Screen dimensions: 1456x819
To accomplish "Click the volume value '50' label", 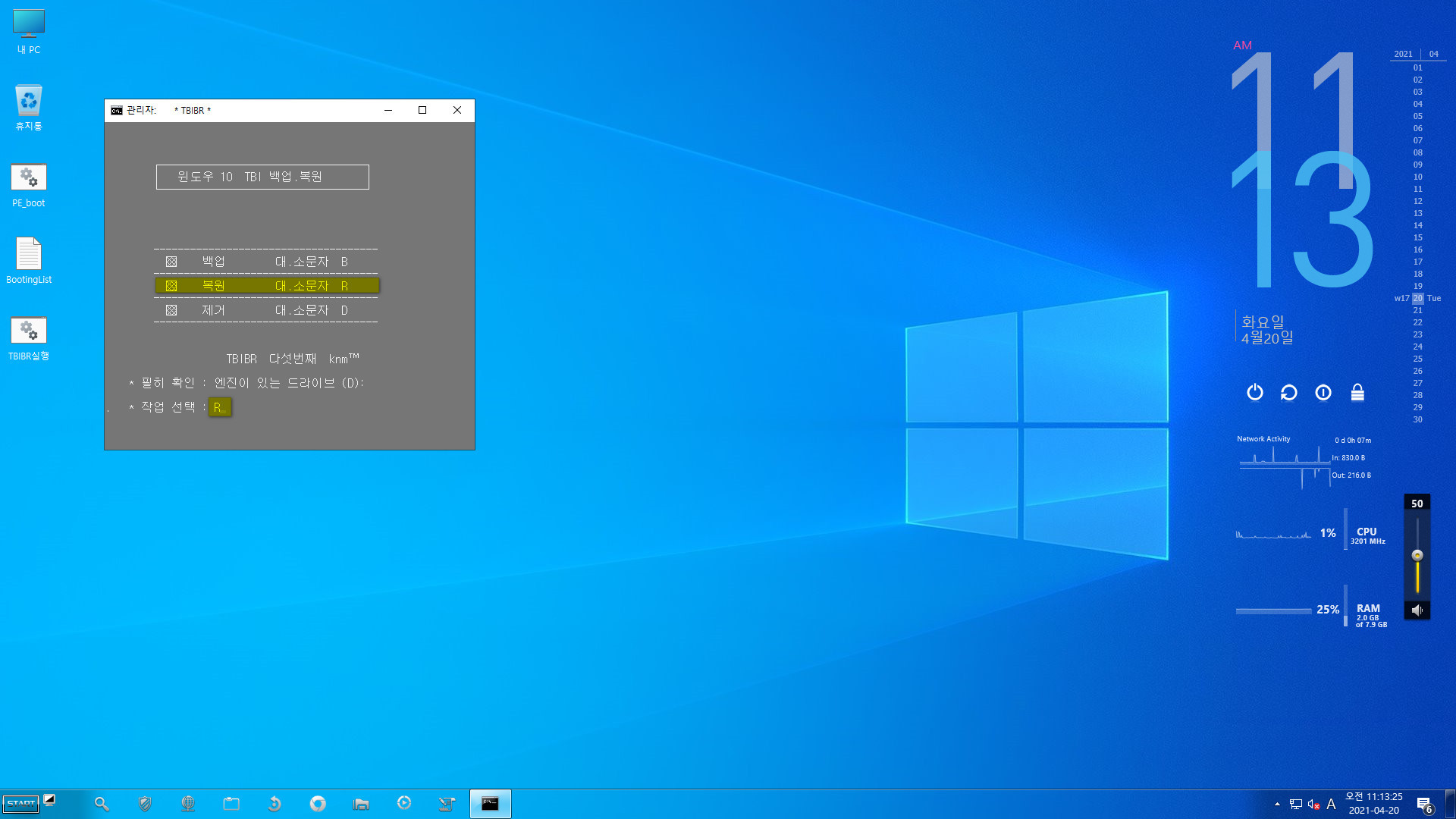I will (x=1417, y=504).
